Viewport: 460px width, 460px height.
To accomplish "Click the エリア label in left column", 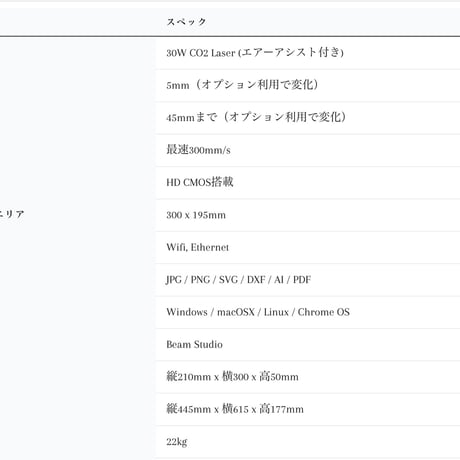I will [12, 214].
